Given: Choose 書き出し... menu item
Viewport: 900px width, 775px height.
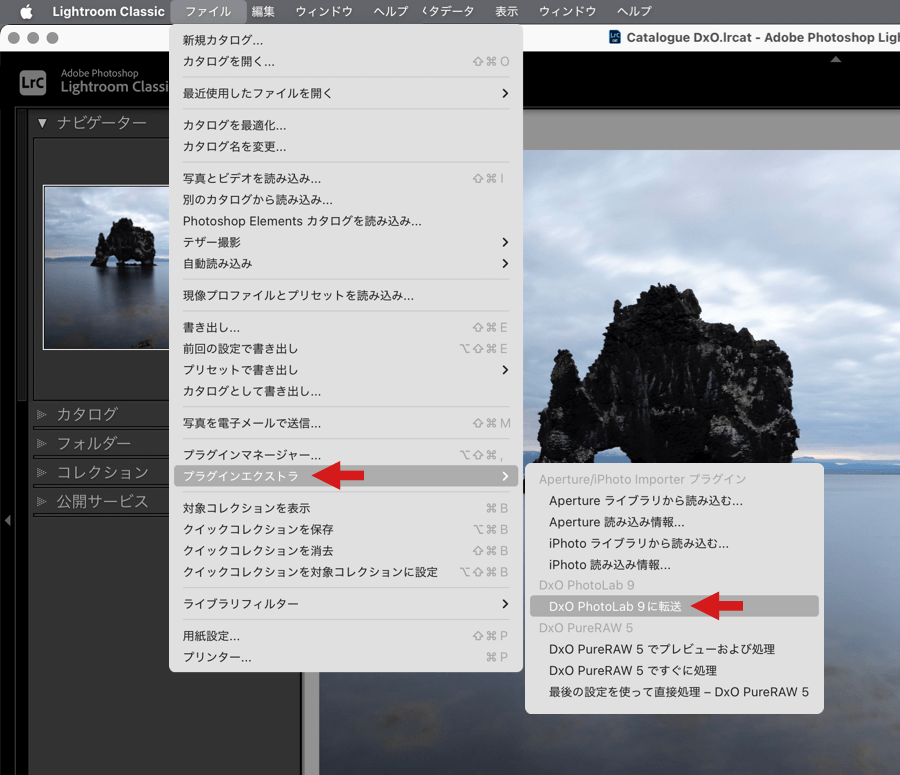Looking at the screenshot, I should (346, 327).
